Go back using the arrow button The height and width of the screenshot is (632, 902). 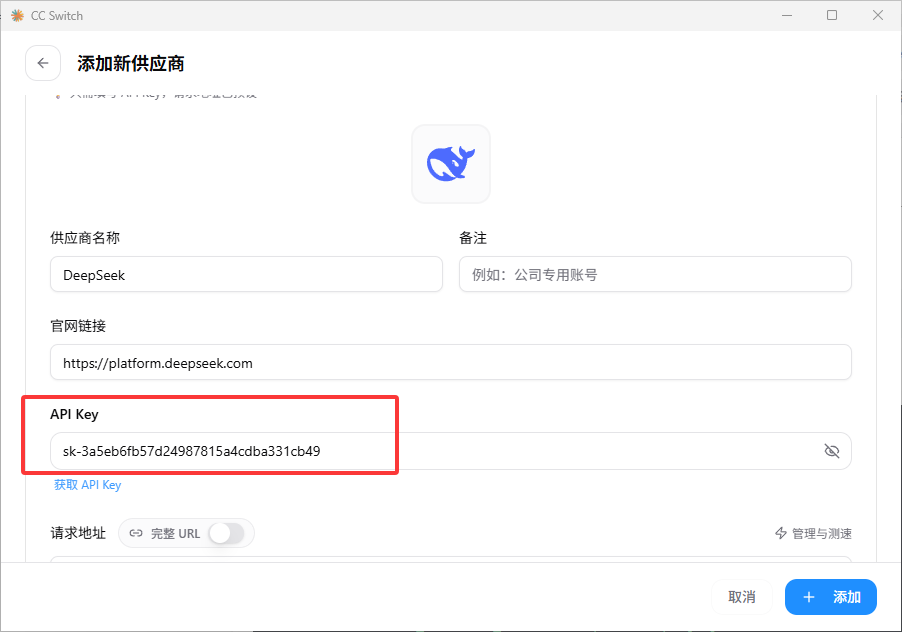click(43, 63)
